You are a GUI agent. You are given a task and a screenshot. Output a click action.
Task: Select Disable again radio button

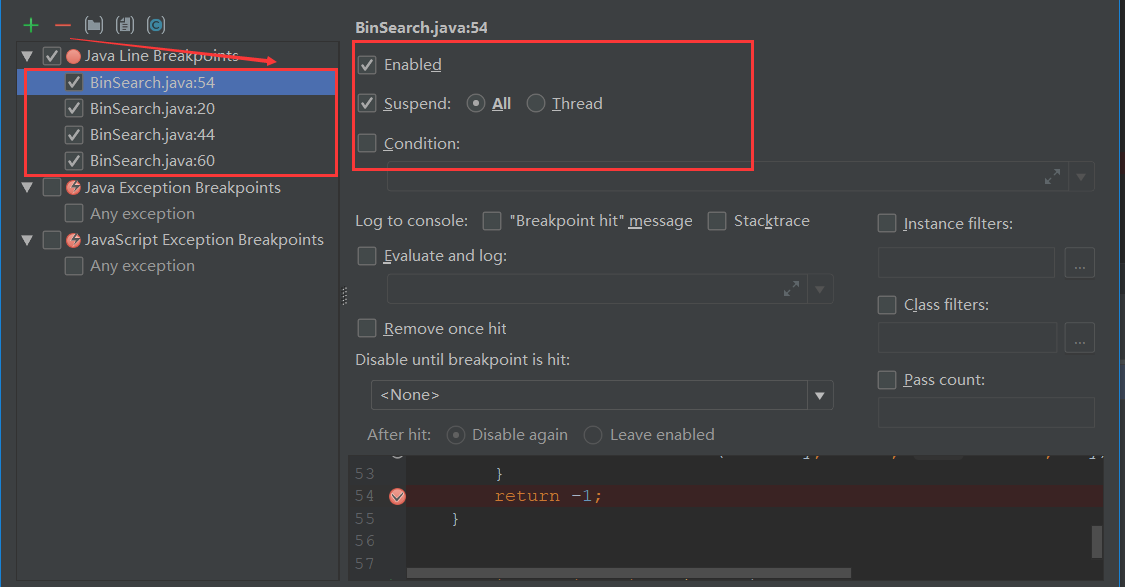pyautogui.click(x=456, y=435)
